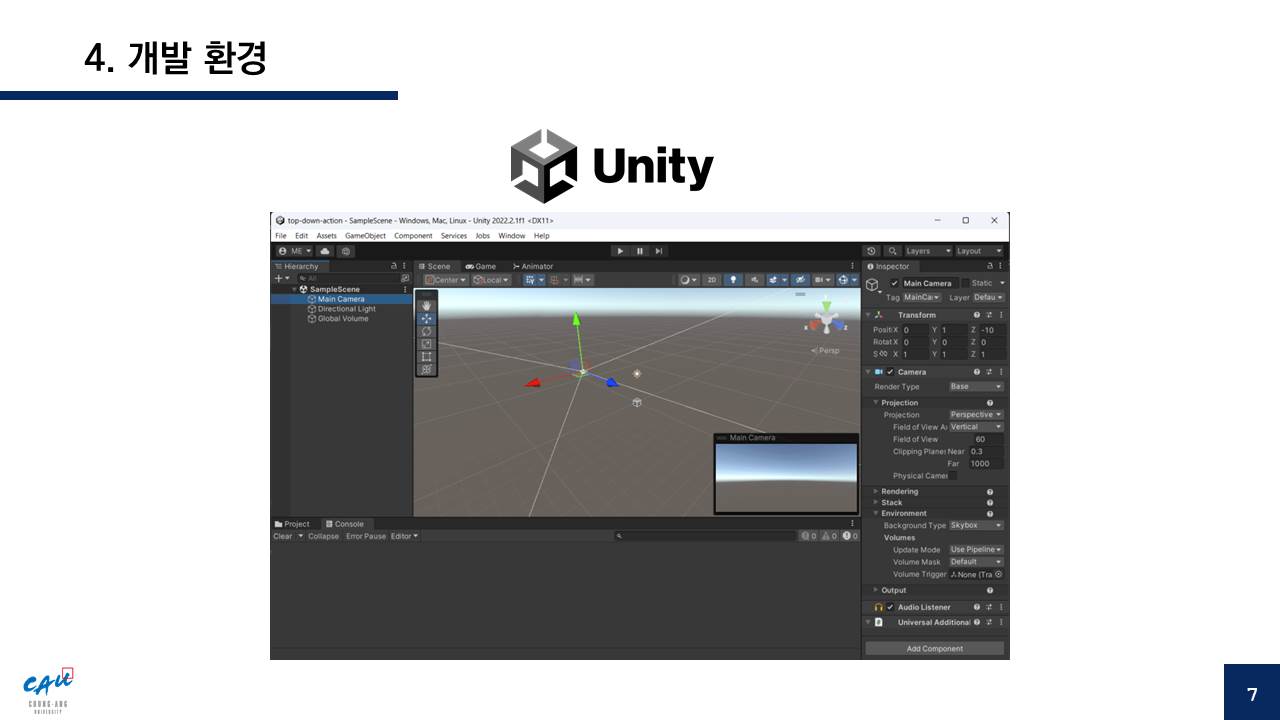
Task: Select the Rotate tool in Scene toolbar
Action: 427,331
